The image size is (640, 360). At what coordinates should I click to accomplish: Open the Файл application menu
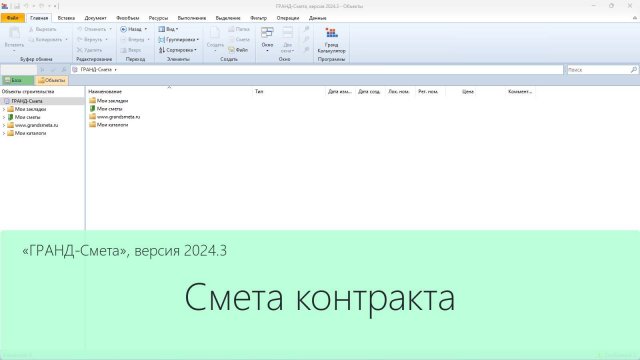click(13, 18)
